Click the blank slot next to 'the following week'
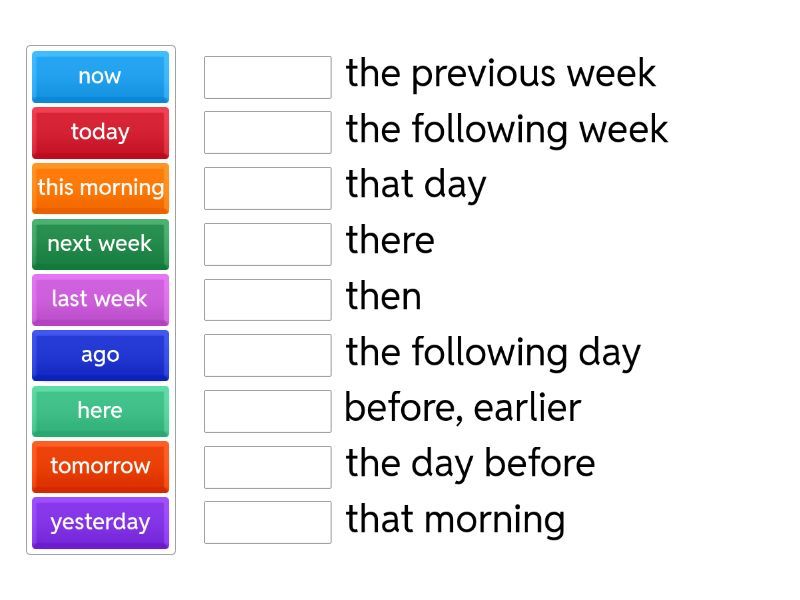 267,132
